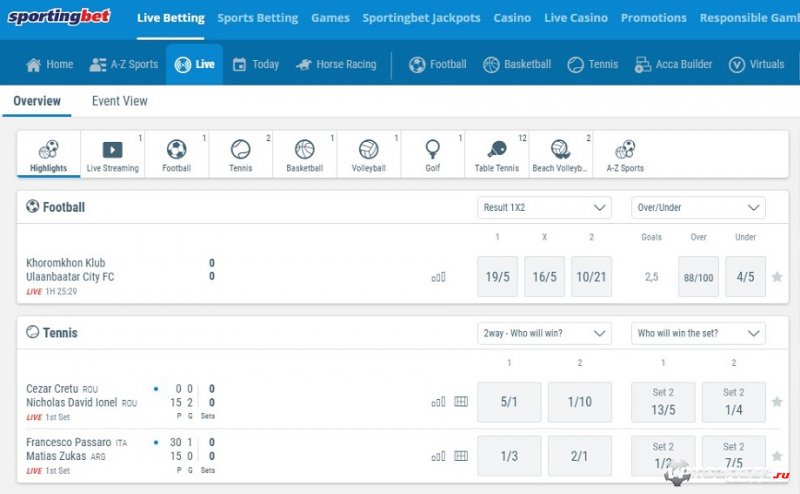Open Khoromkhon Klub vs Ulaanbaatar City match
This screenshot has width=800, height=494.
pyautogui.click(x=70, y=270)
